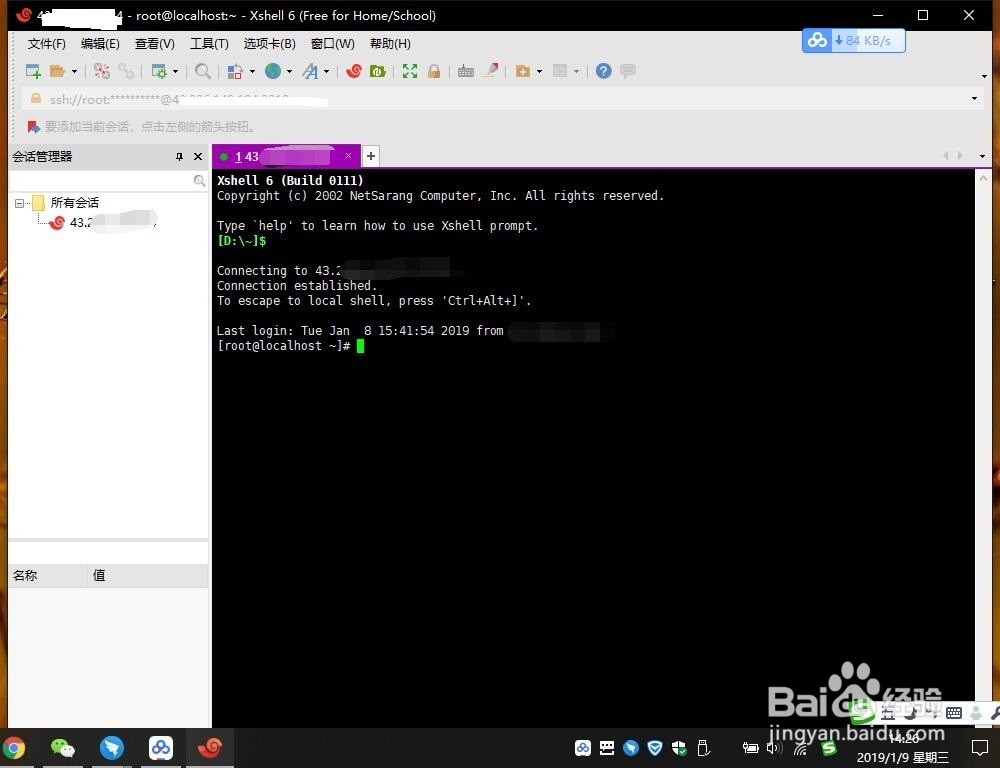
Task: Click the keyboard Key Mapping icon
Action: point(466,71)
